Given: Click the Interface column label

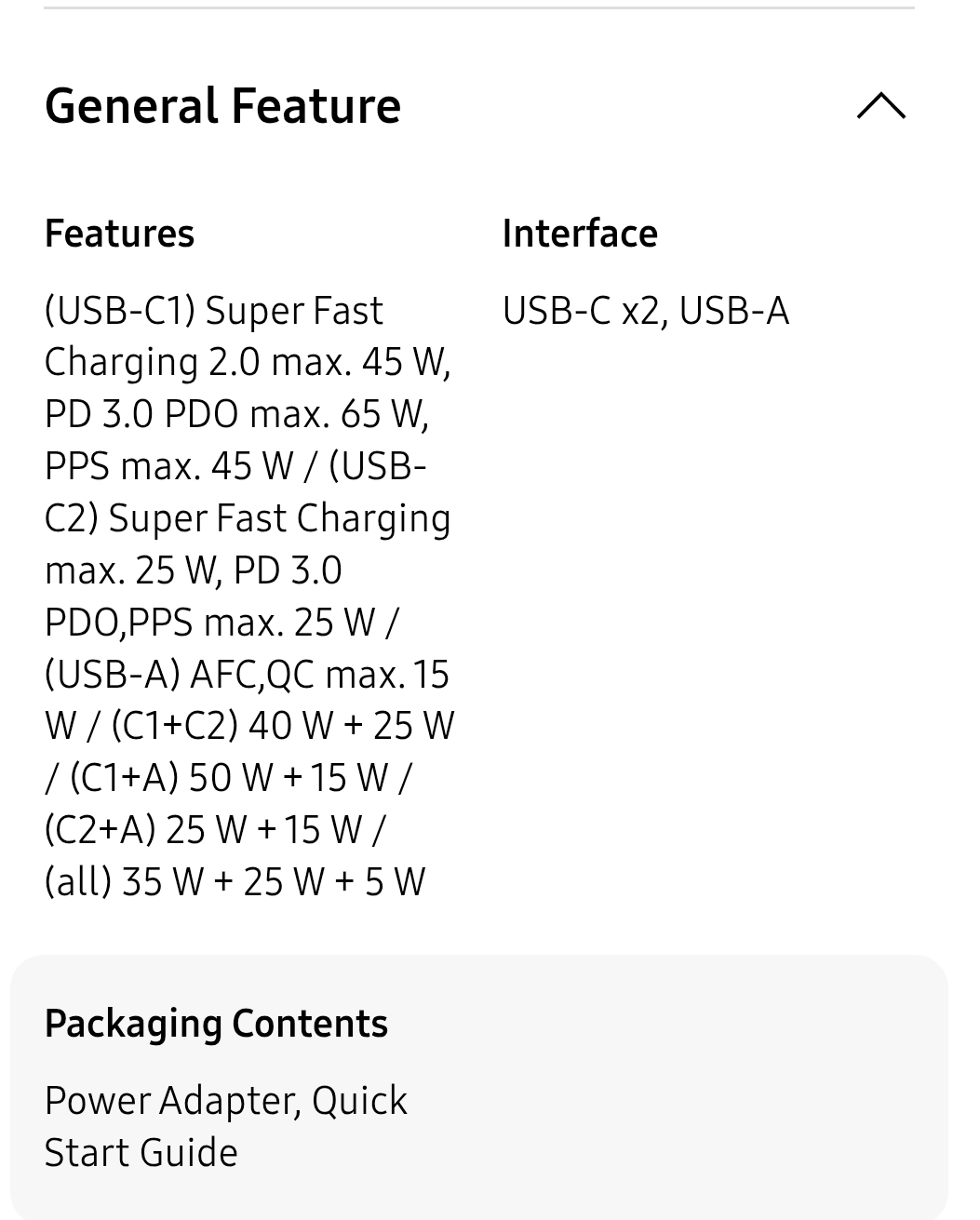Looking at the screenshot, I should pos(579,233).
